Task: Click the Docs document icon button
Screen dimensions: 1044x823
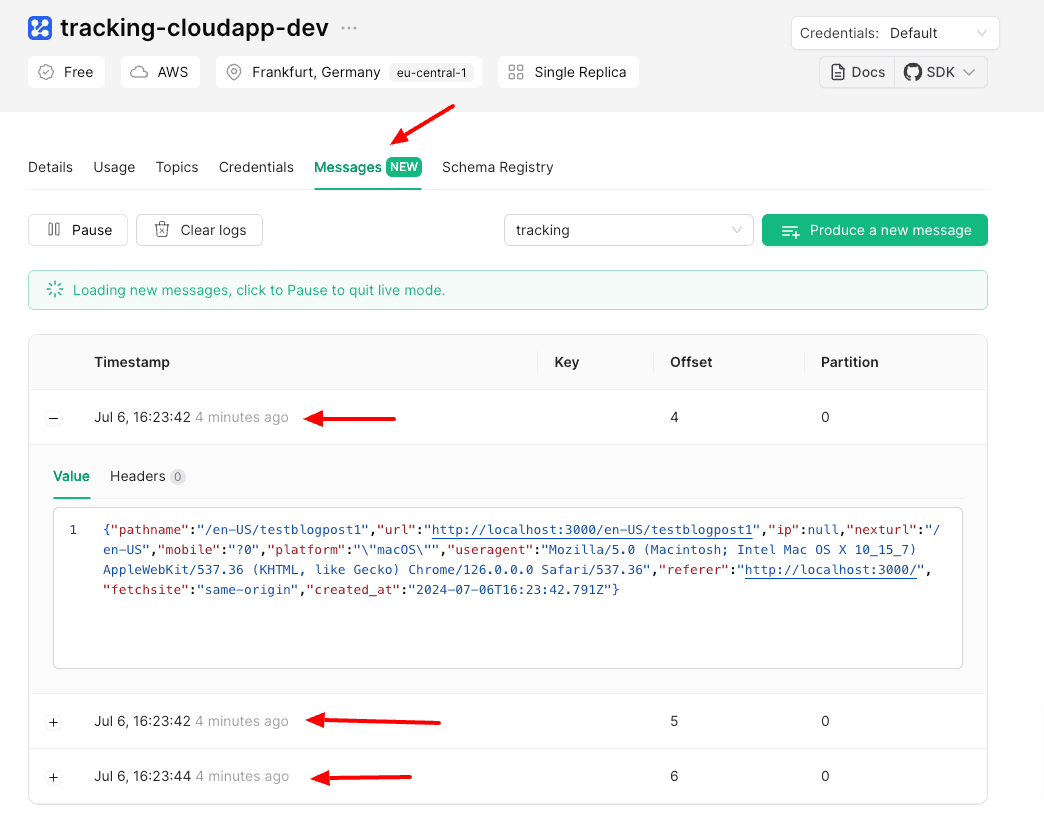Action: point(857,72)
